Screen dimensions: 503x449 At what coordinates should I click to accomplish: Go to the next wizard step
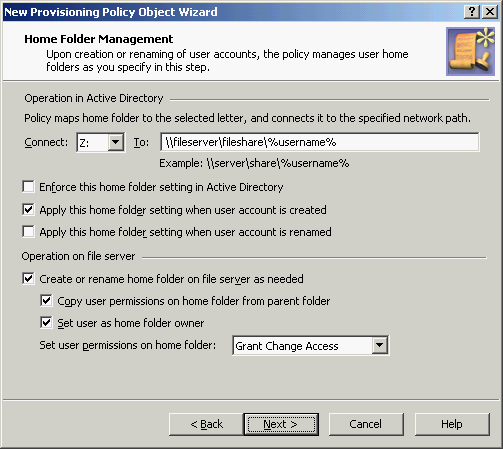point(281,424)
